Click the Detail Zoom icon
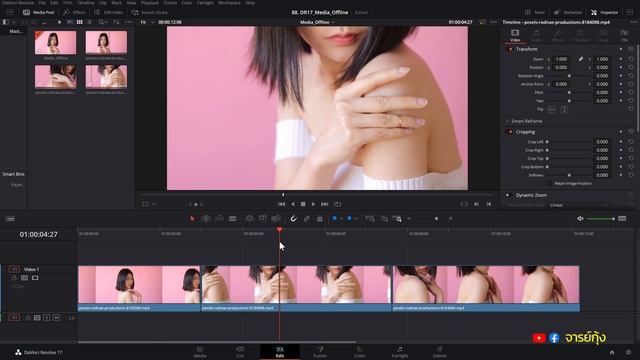 [x=384, y=219]
